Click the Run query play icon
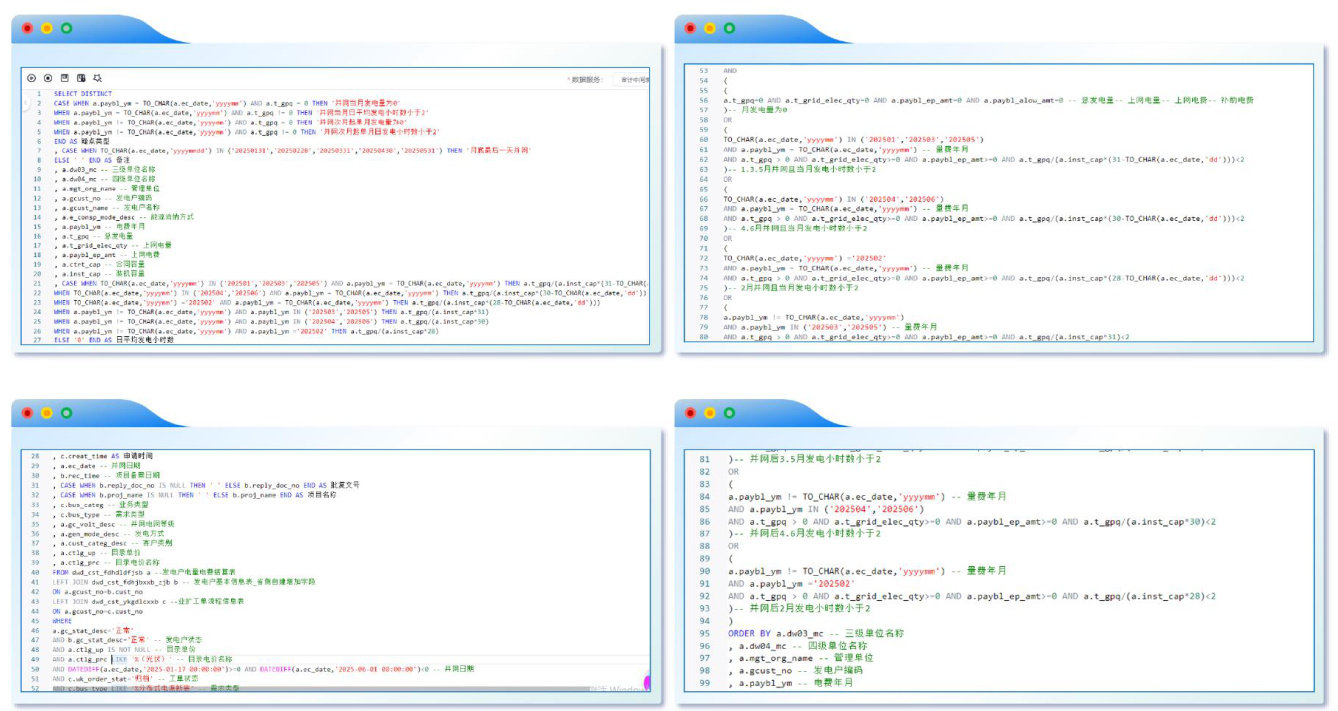The height and width of the screenshot is (711, 1338). pos(31,77)
